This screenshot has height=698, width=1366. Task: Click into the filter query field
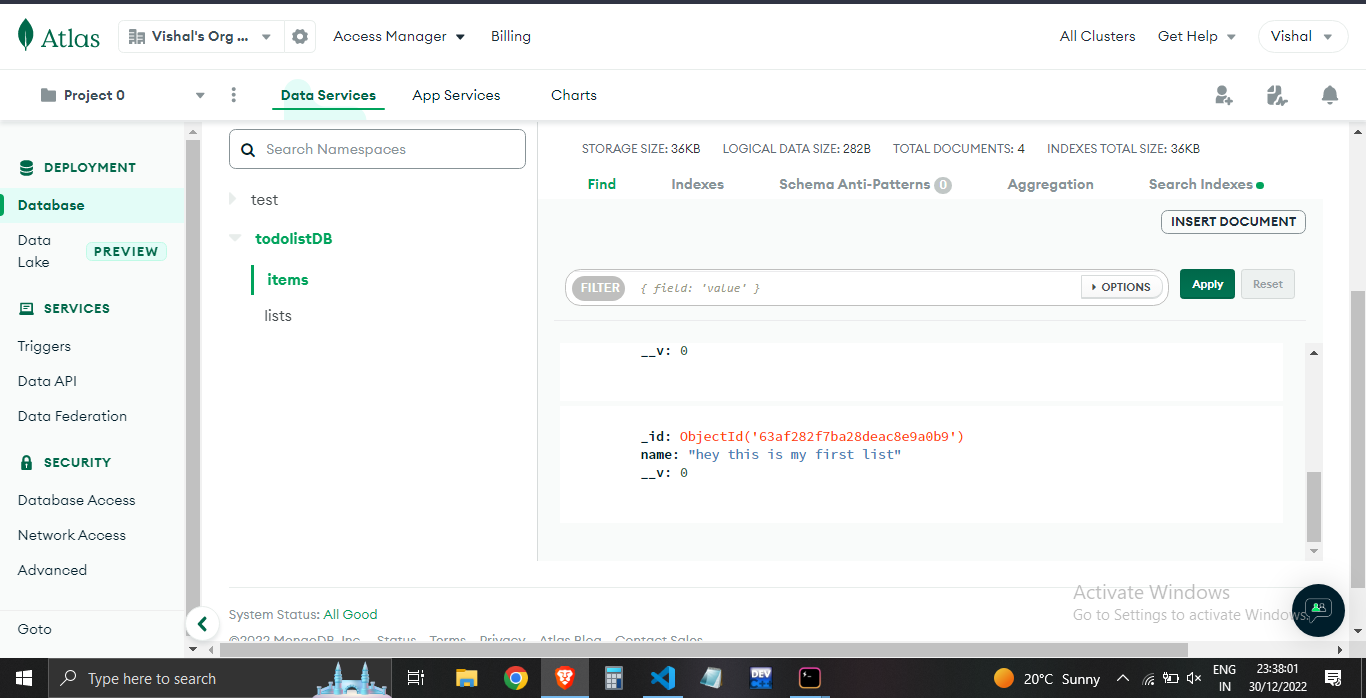pyautogui.click(x=855, y=287)
